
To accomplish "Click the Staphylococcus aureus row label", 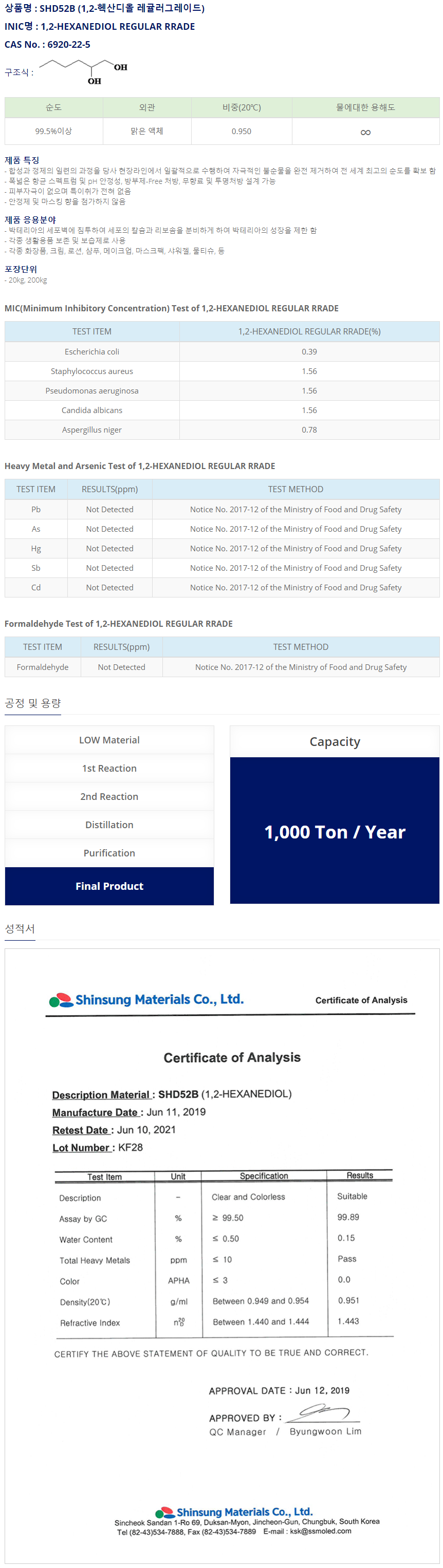I will (92, 371).
